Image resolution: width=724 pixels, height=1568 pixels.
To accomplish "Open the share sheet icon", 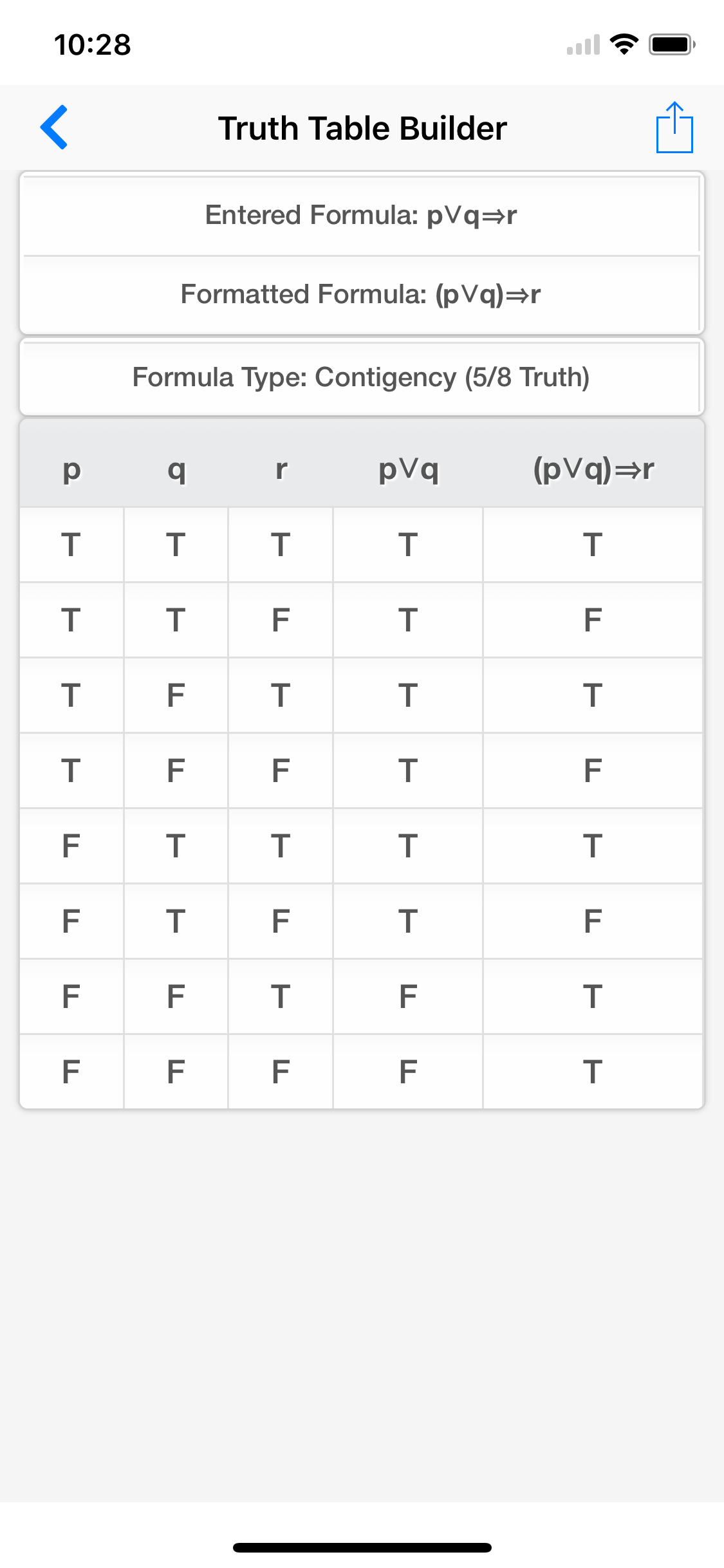I will click(x=674, y=127).
